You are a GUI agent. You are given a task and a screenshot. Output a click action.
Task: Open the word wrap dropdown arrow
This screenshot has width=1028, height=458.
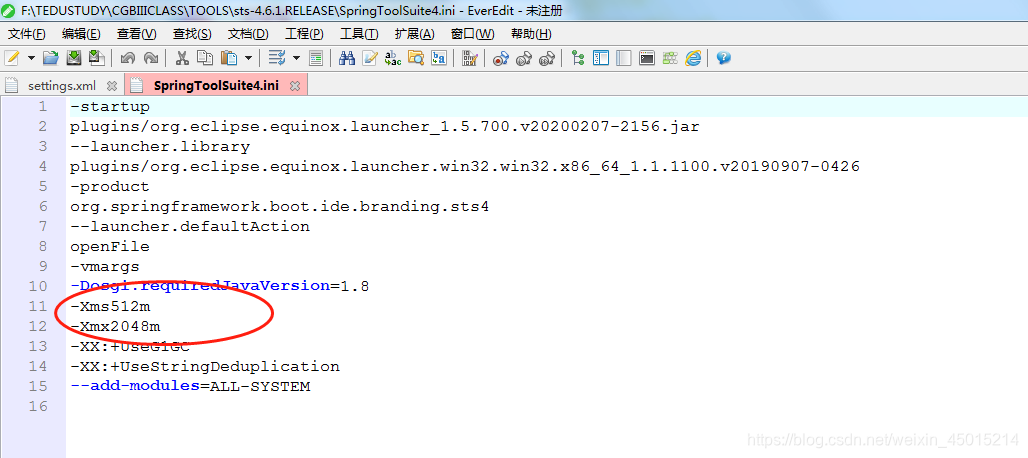click(x=296, y=58)
